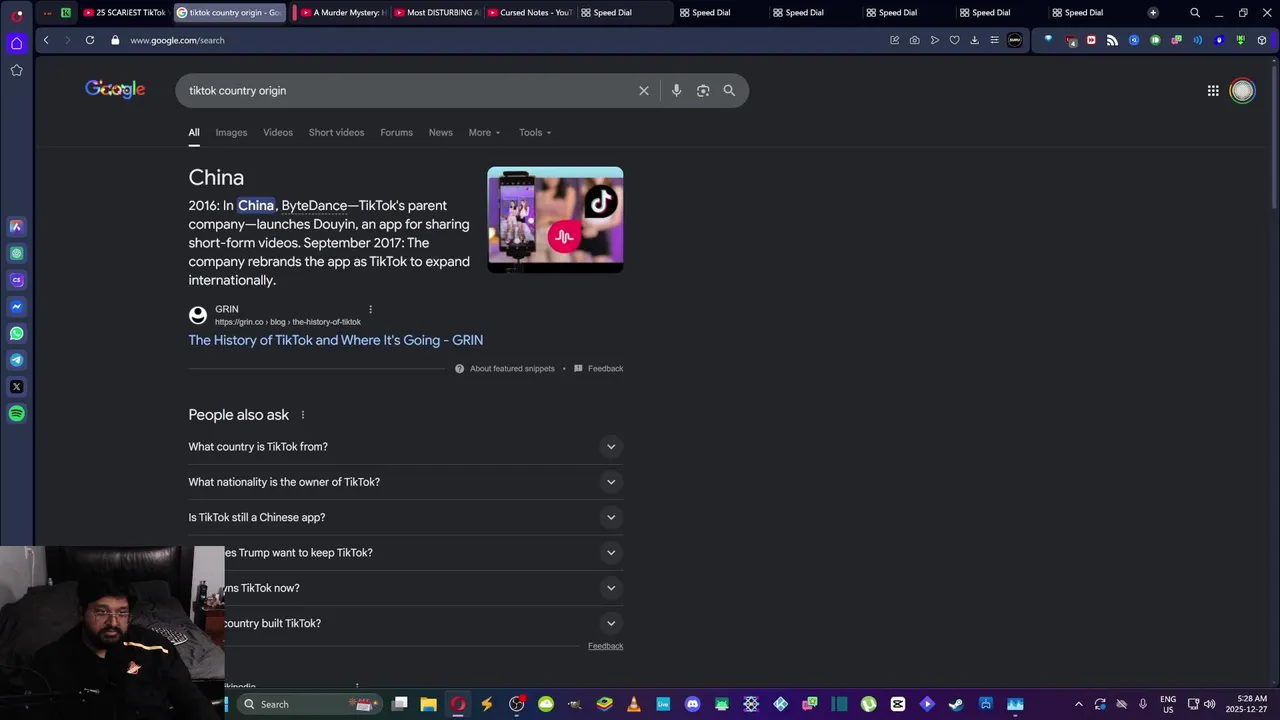Open the ChatGPT sidebar icon

coord(16,253)
